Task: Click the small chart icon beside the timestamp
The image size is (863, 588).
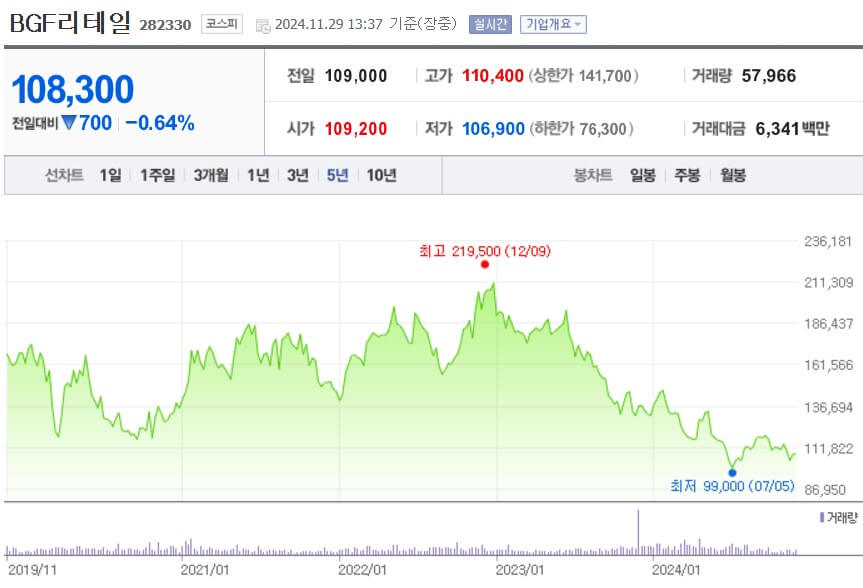Action: tap(264, 24)
